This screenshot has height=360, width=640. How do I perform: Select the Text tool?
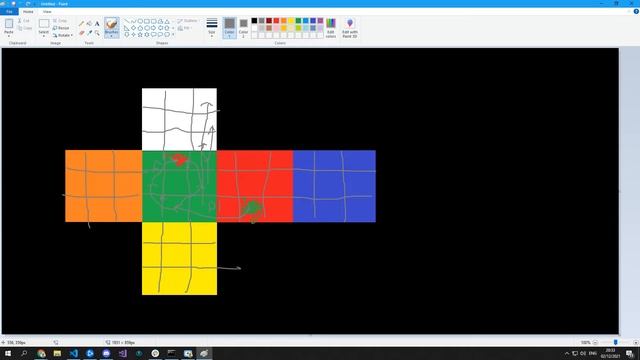(97, 24)
